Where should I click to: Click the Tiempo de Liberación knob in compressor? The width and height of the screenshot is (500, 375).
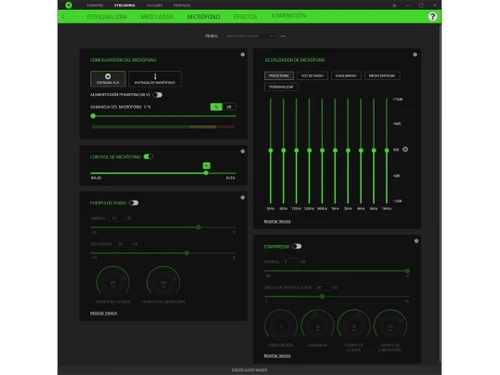pyautogui.click(x=390, y=326)
